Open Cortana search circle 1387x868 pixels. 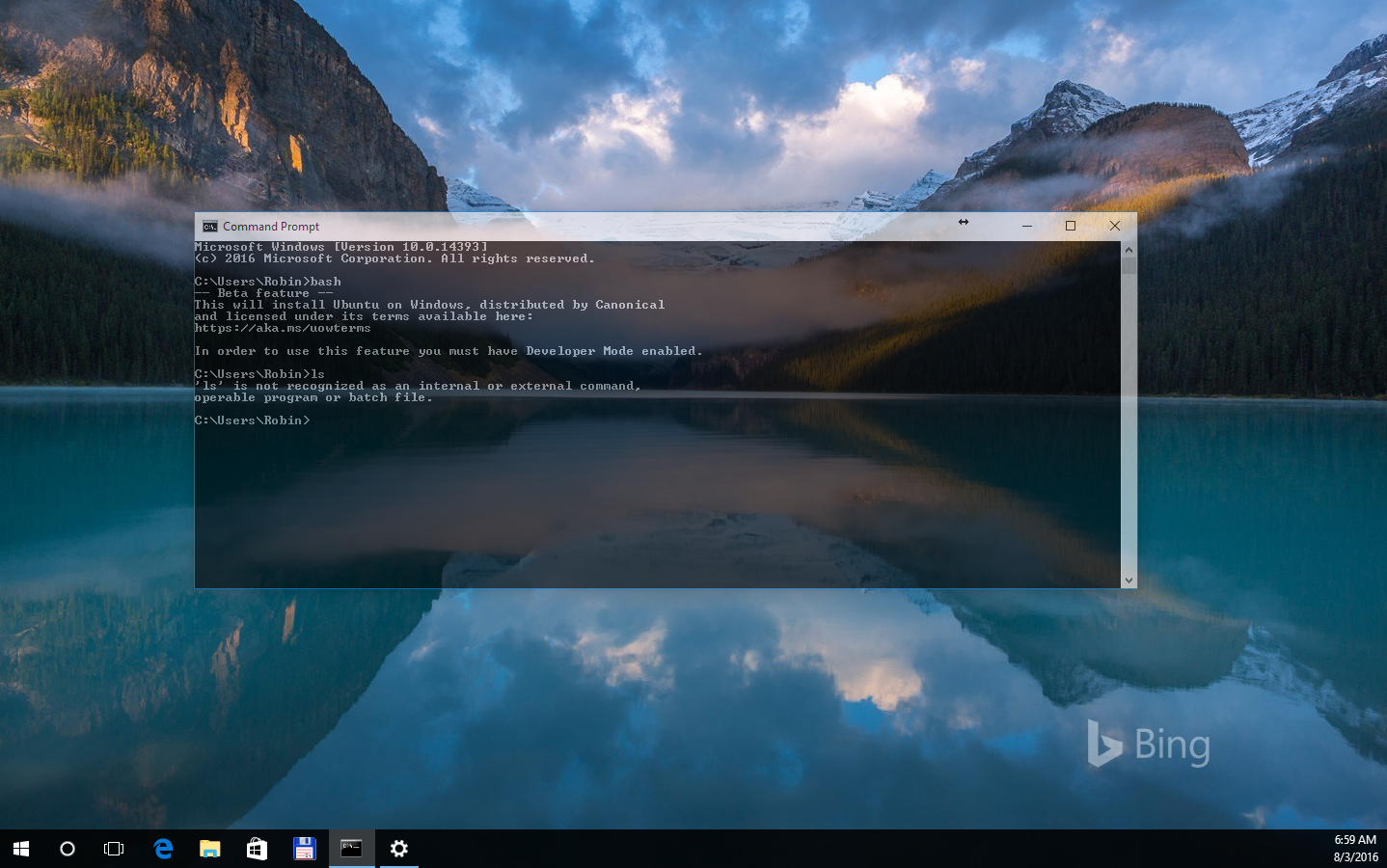68,849
